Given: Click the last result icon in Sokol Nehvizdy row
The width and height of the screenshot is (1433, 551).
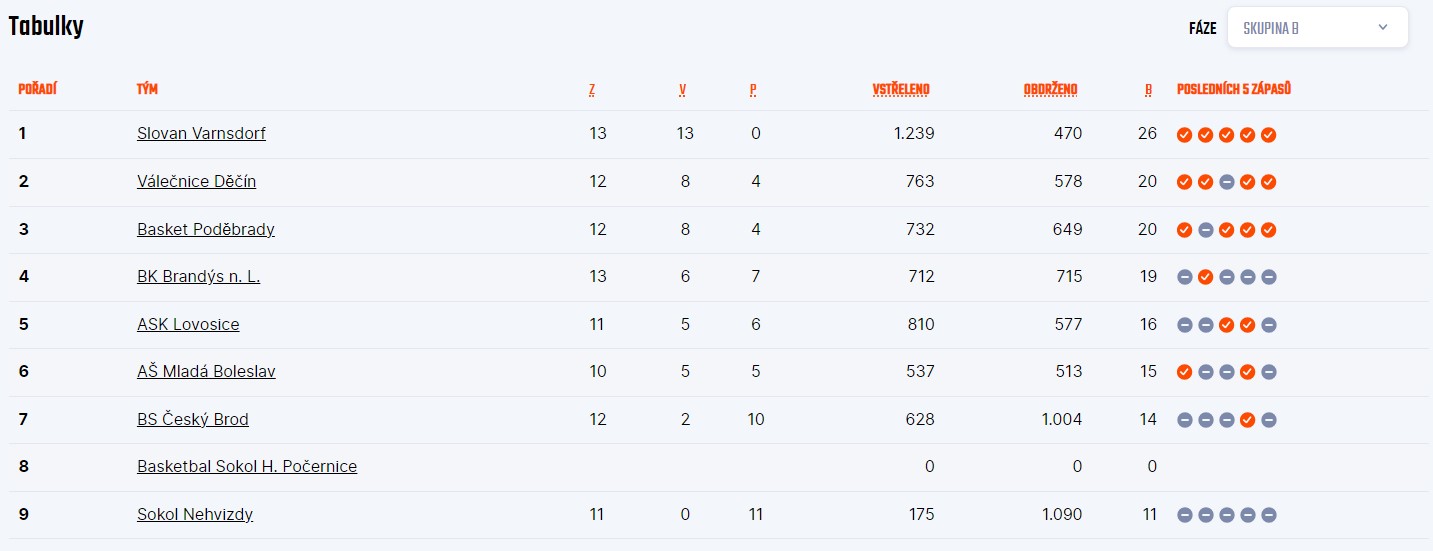Looking at the screenshot, I should tap(1268, 515).
